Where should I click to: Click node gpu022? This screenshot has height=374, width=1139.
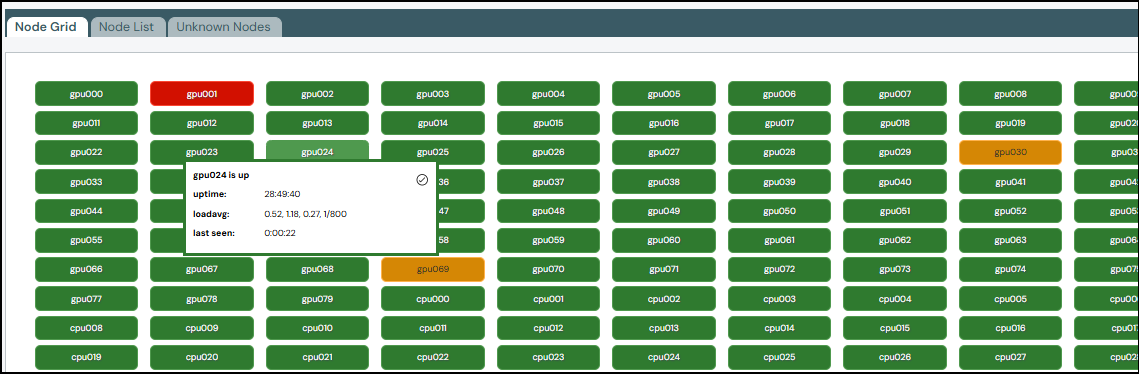coord(86,153)
